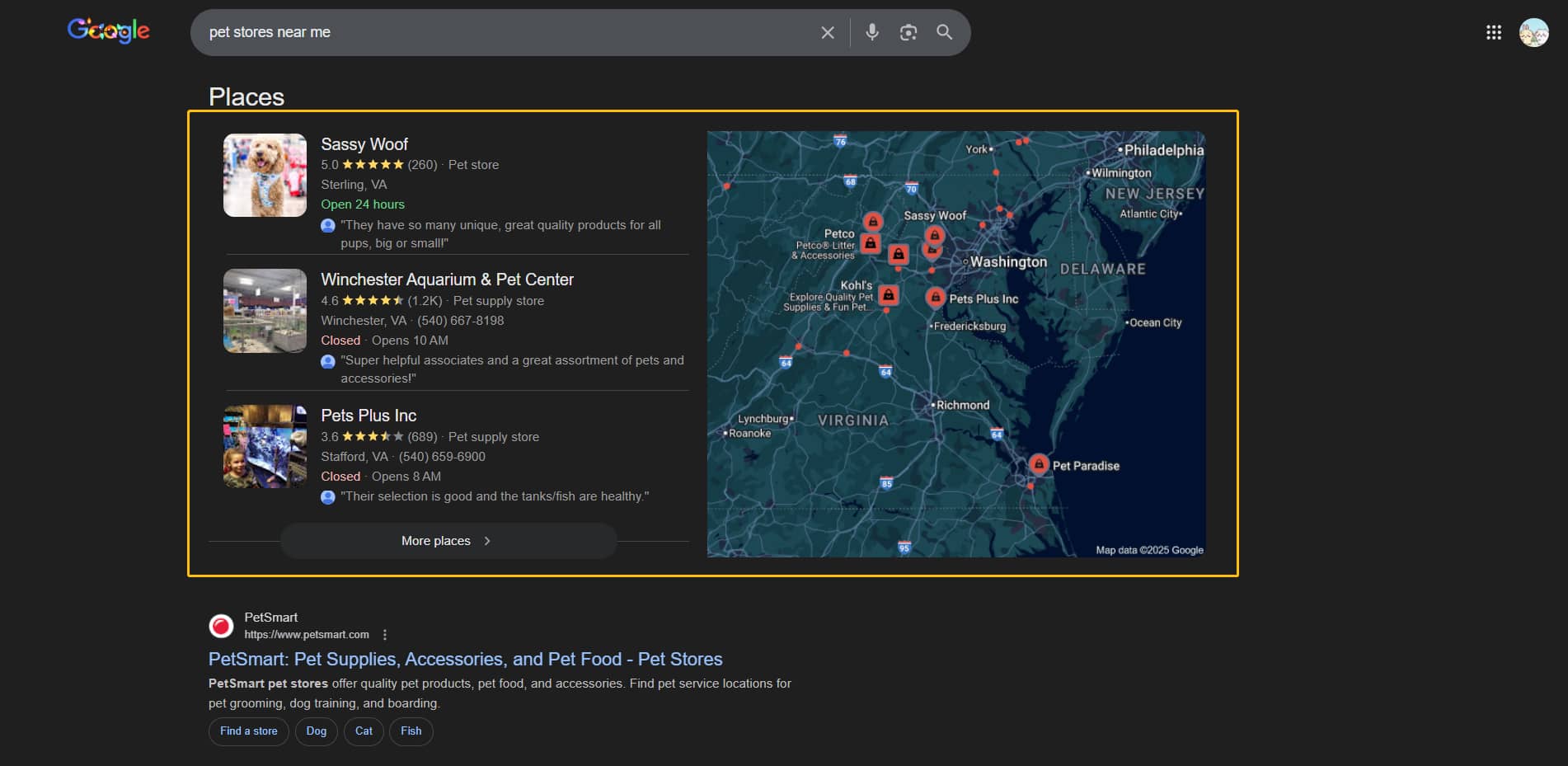Open options via the three-dot menu near PetSmart
The image size is (1568, 766).
pyautogui.click(x=385, y=634)
